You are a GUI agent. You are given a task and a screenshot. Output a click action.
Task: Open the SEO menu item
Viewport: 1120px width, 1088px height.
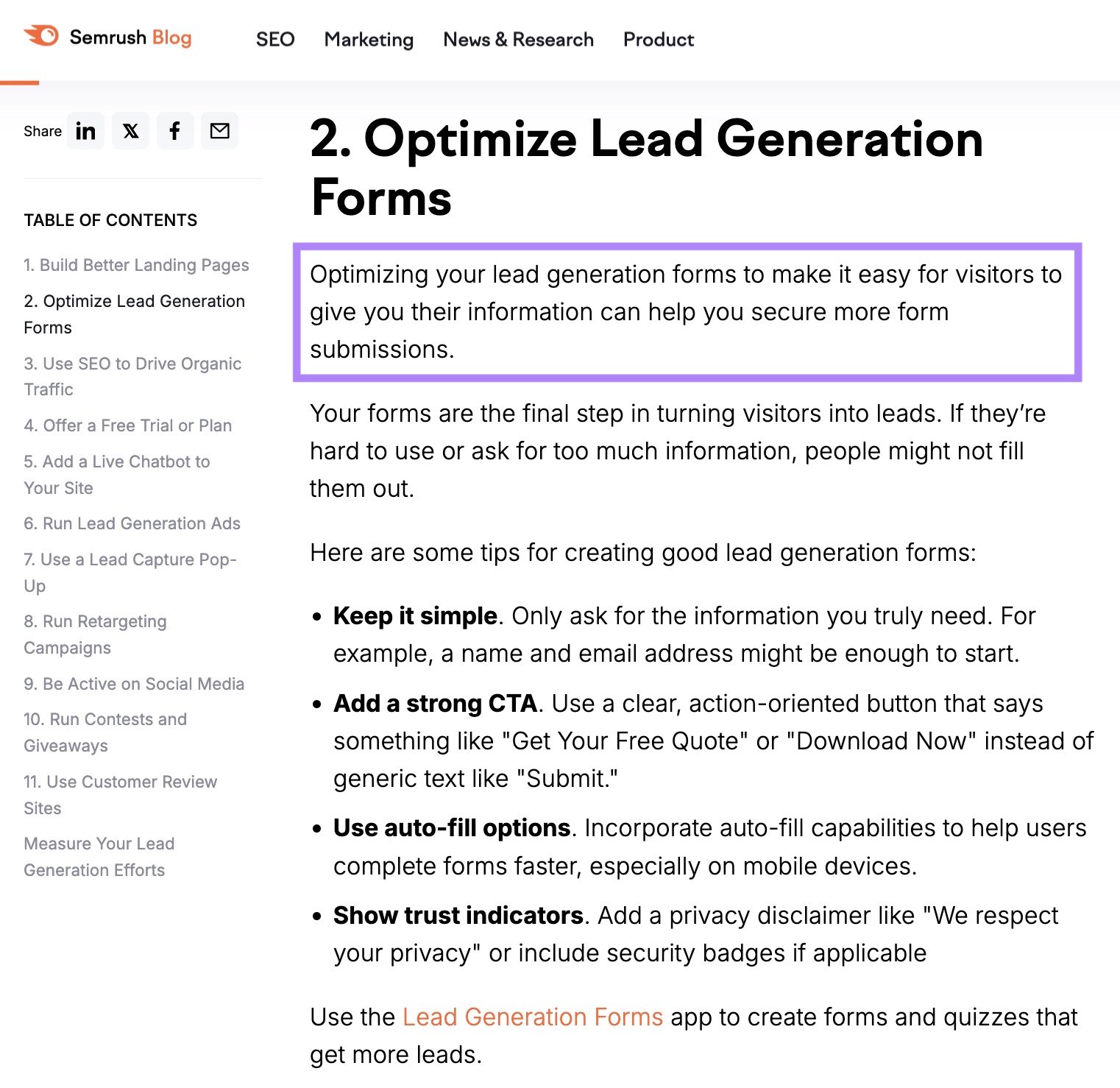(274, 39)
